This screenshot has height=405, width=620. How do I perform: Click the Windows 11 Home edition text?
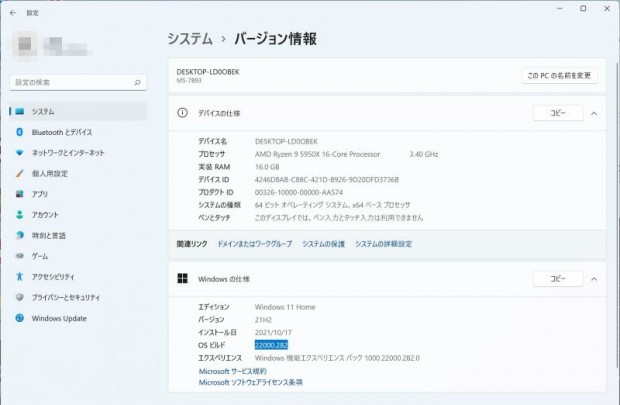click(x=285, y=307)
